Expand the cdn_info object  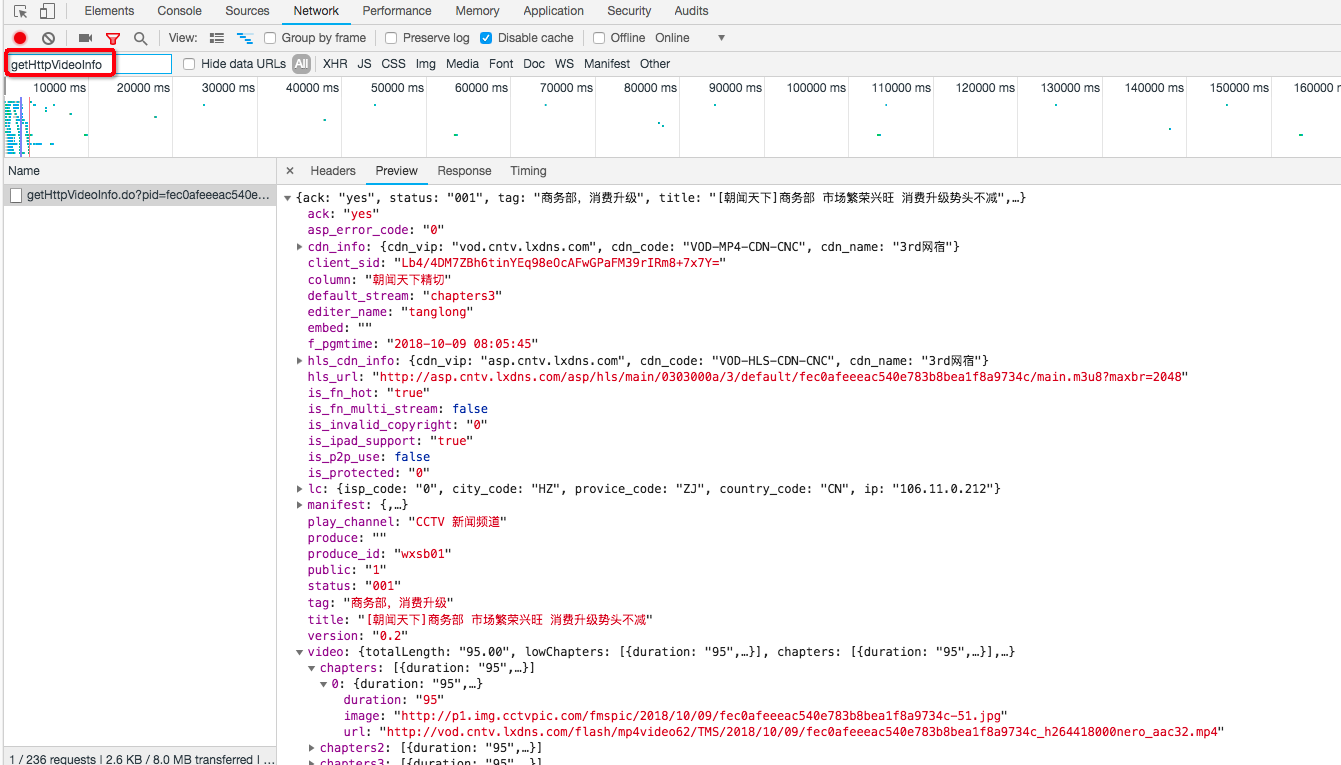300,247
